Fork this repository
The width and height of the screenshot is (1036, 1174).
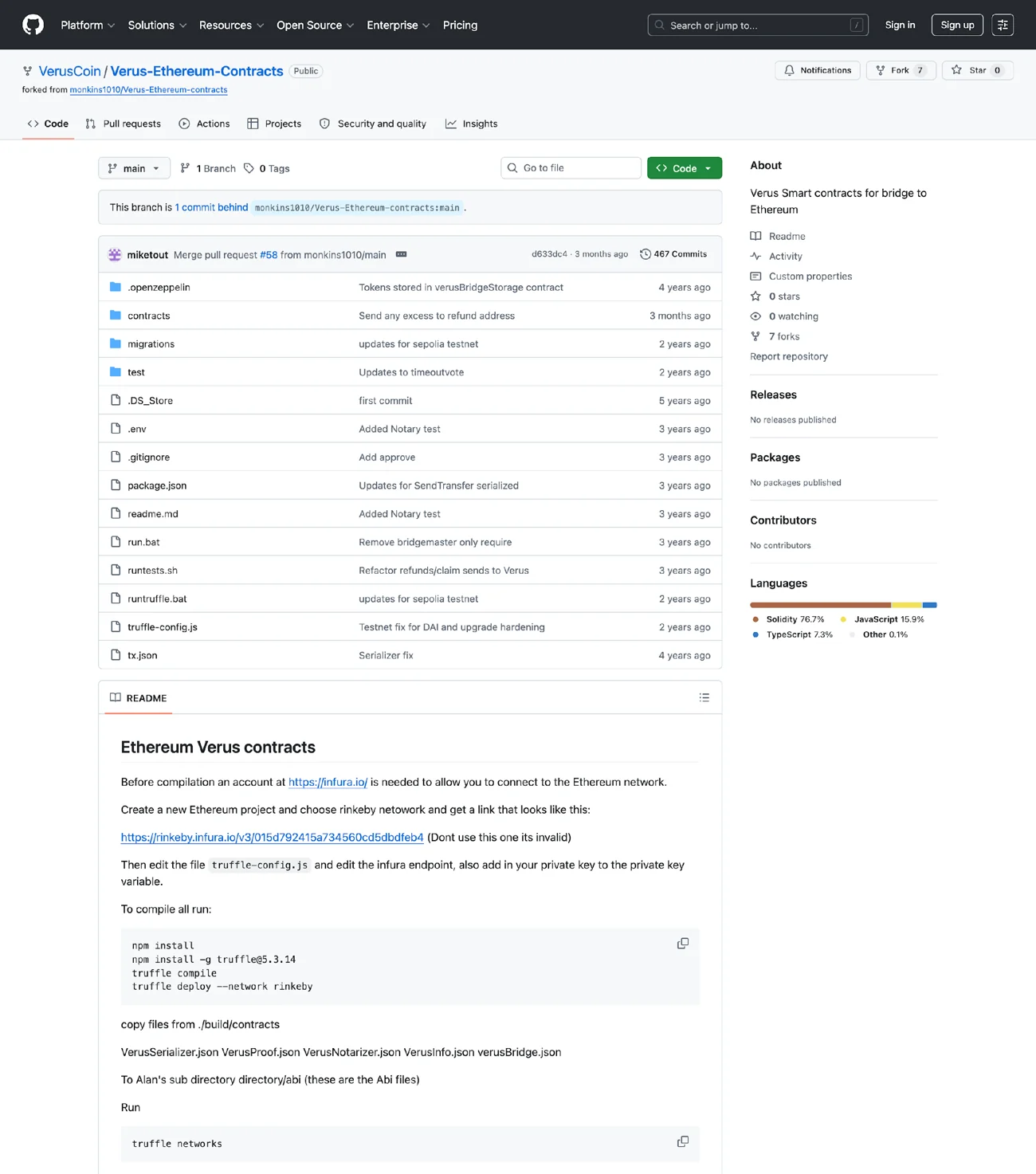click(x=901, y=70)
